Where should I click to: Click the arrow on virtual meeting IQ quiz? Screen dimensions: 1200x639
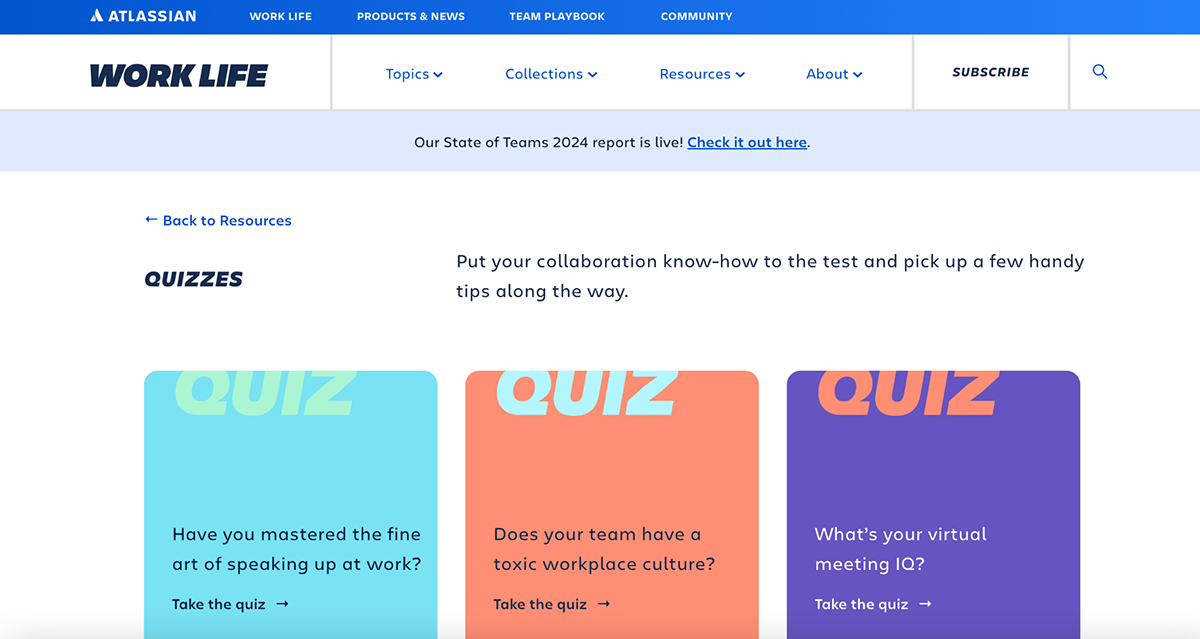tap(925, 604)
